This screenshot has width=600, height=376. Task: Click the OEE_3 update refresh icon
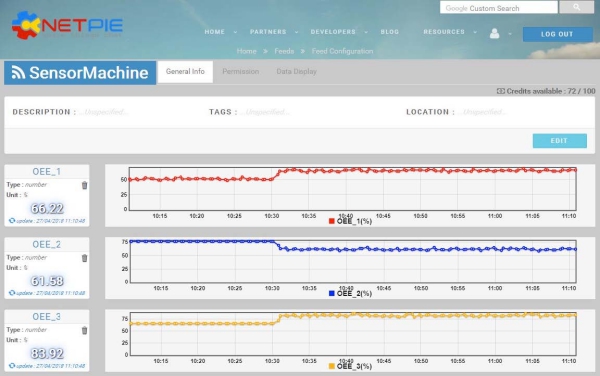click(x=12, y=366)
